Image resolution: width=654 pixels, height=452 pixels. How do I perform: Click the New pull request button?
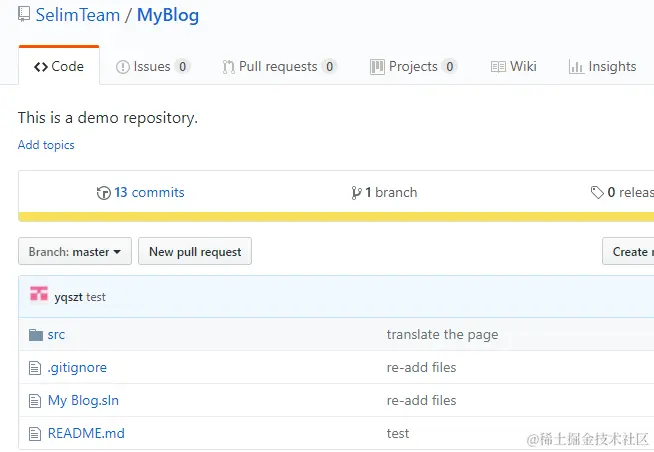(195, 251)
